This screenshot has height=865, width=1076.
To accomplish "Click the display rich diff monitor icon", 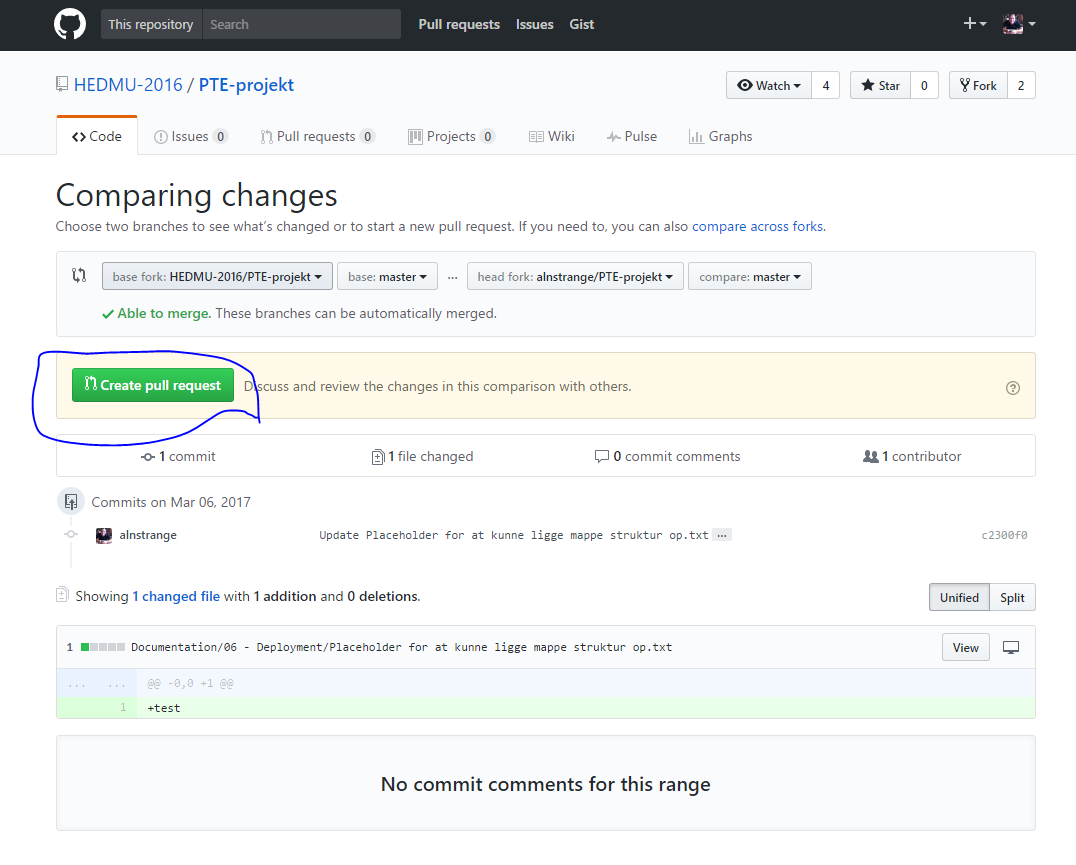I will coord(1011,648).
